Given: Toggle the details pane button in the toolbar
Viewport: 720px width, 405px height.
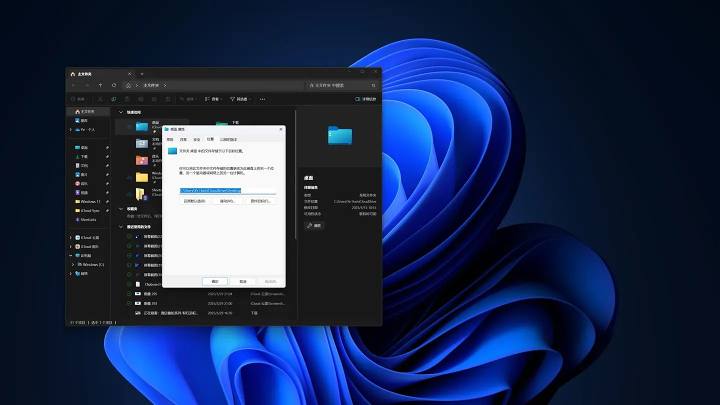Looking at the screenshot, I should tap(366, 99).
